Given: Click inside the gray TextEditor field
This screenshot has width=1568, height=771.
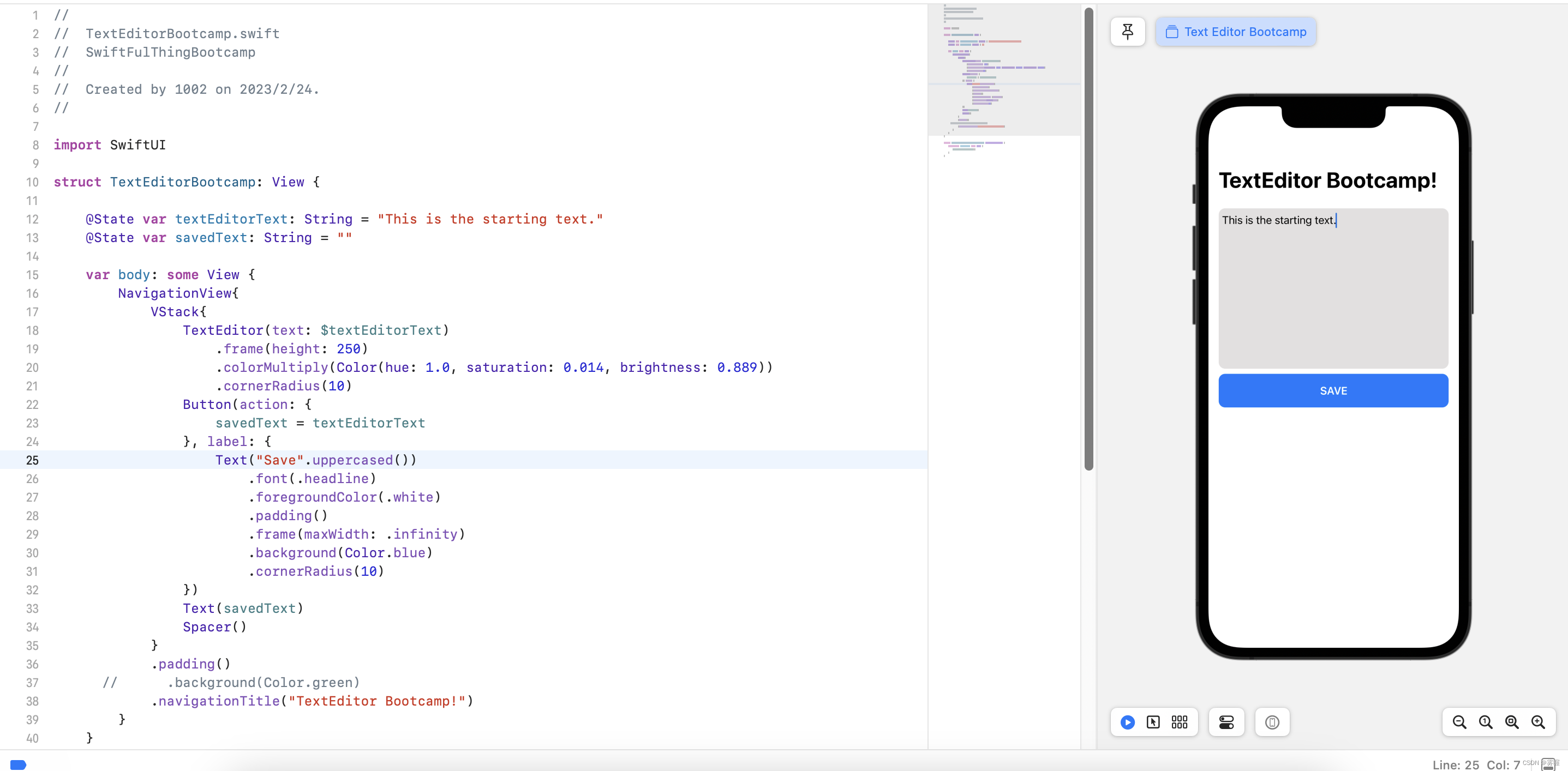Looking at the screenshot, I should pos(1332,292).
